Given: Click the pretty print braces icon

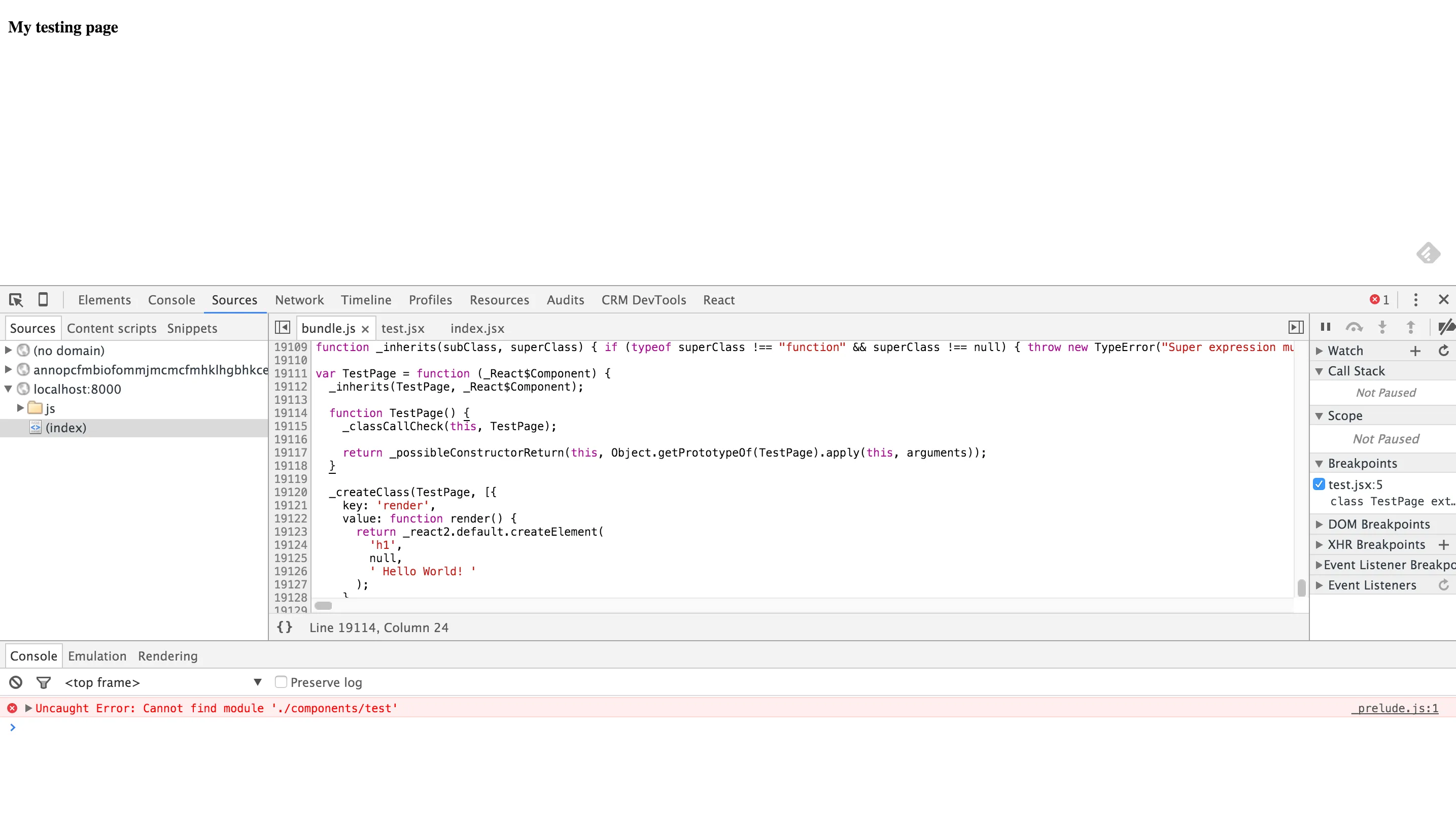Looking at the screenshot, I should pyautogui.click(x=285, y=627).
